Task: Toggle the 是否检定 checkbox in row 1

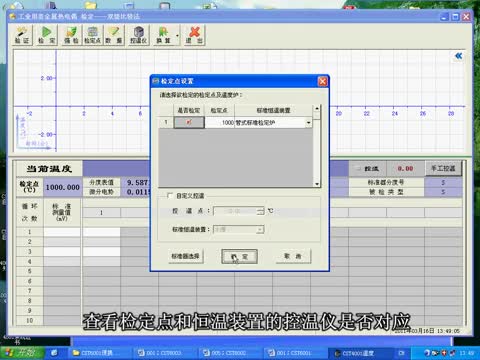Action: pyautogui.click(x=189, y=122)
